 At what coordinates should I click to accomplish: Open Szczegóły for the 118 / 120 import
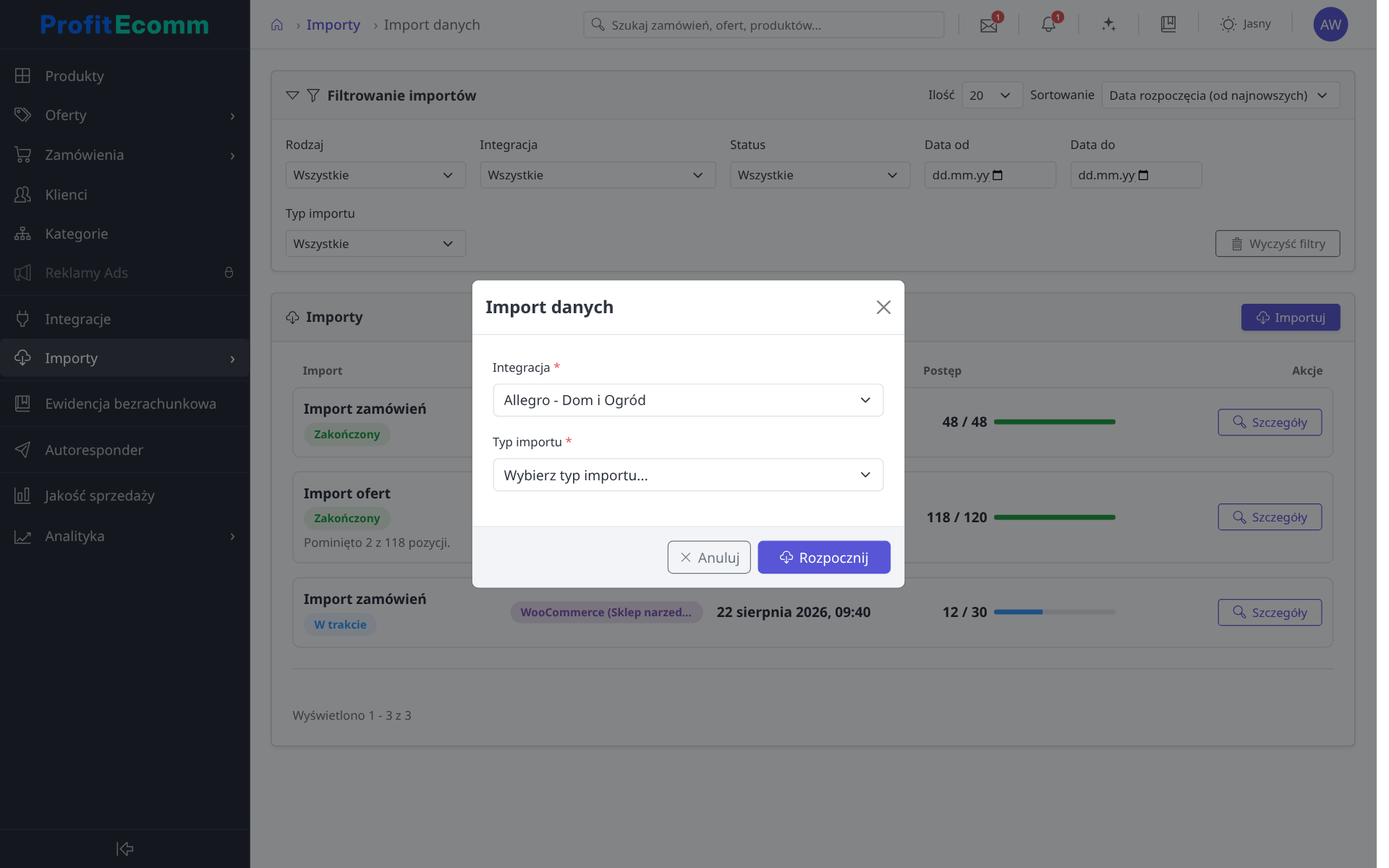click(1269, 517)
